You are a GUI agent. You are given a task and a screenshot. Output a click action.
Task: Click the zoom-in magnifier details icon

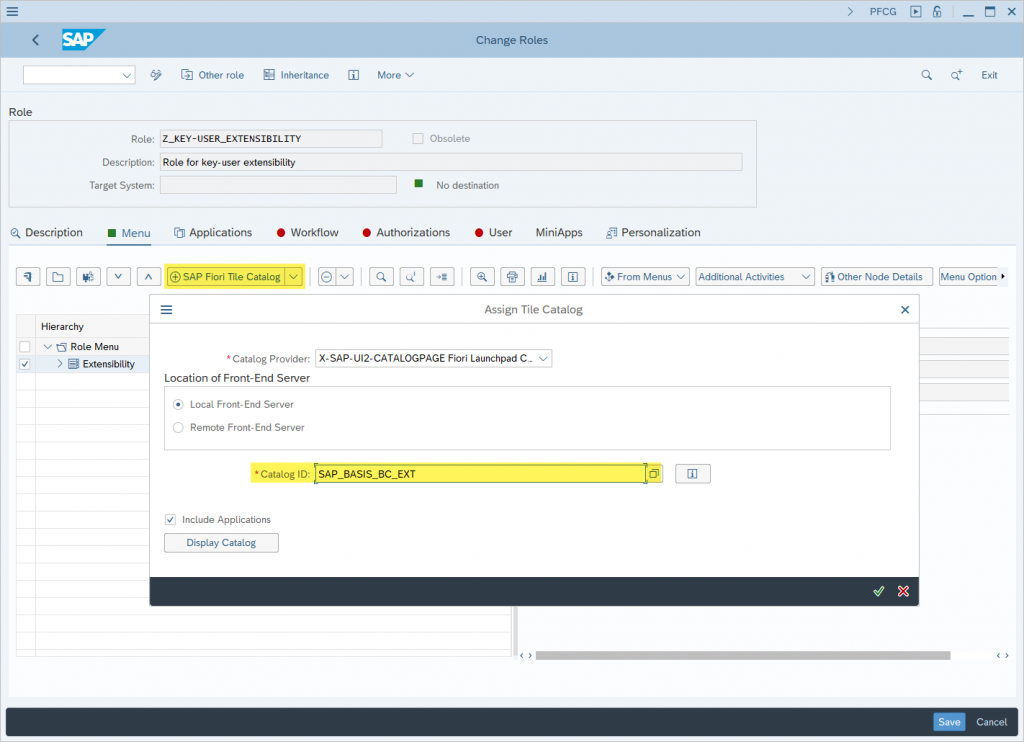click(x=482, y=276)
